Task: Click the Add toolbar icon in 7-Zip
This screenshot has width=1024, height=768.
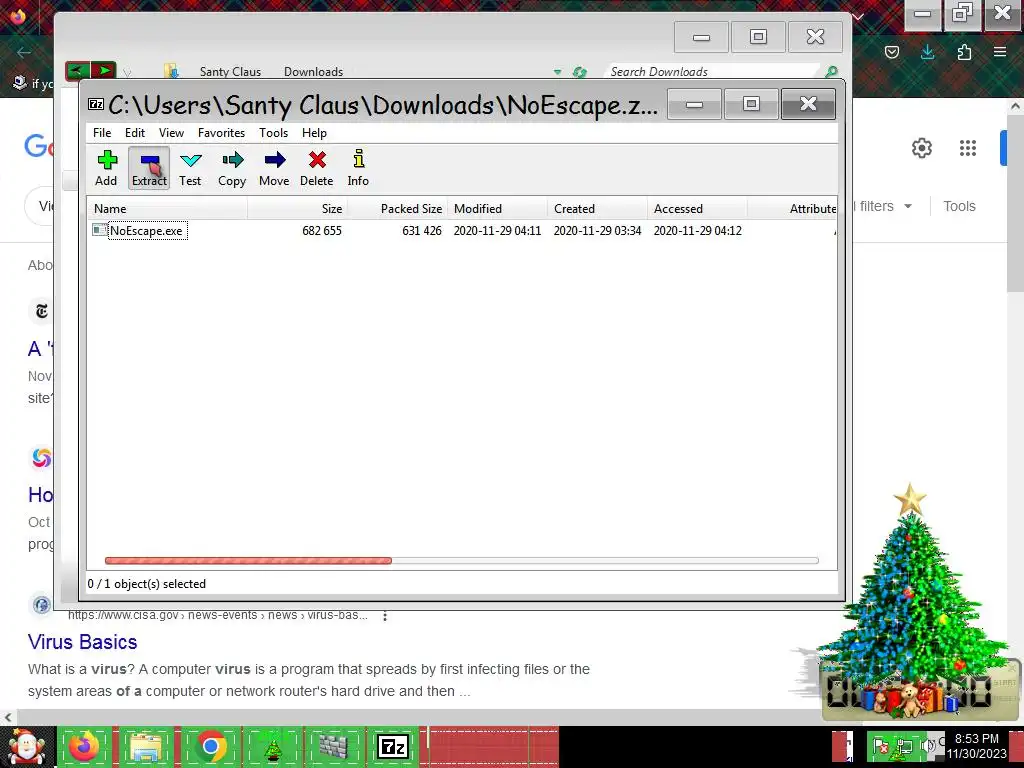Action: pos(106,168)
